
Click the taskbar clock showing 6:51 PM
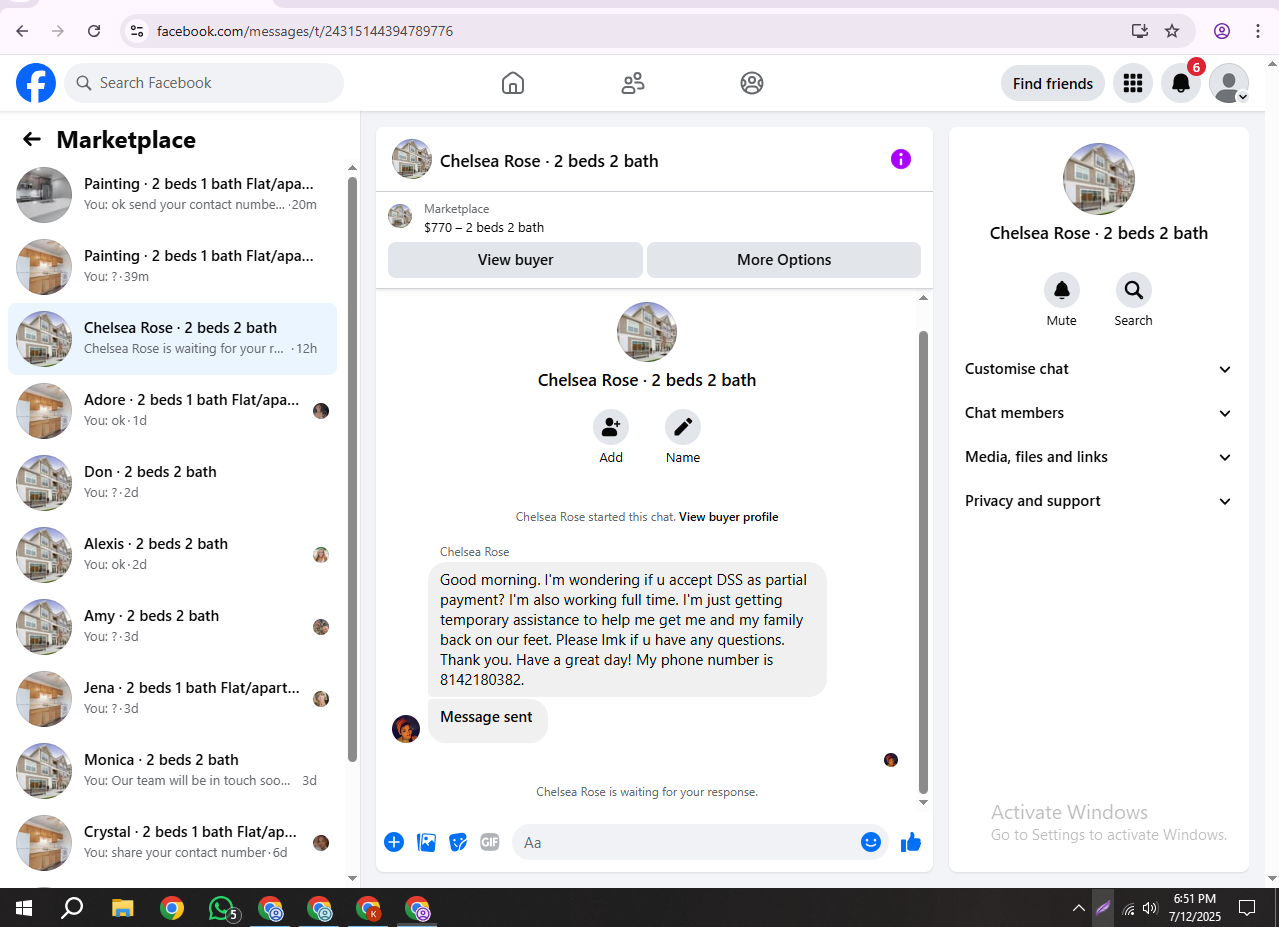pyautogui.click(x=1195, y=908)
